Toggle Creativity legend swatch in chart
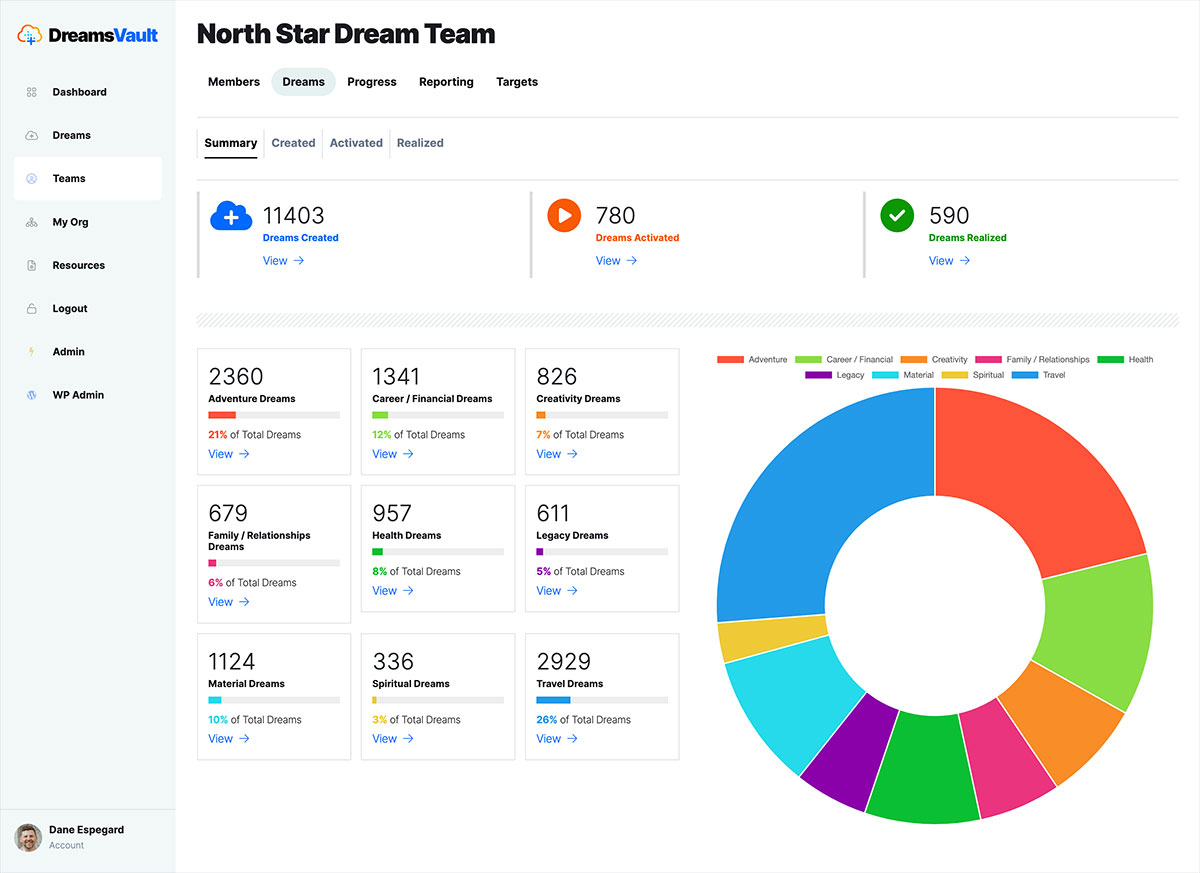 (x=913, y=360)
